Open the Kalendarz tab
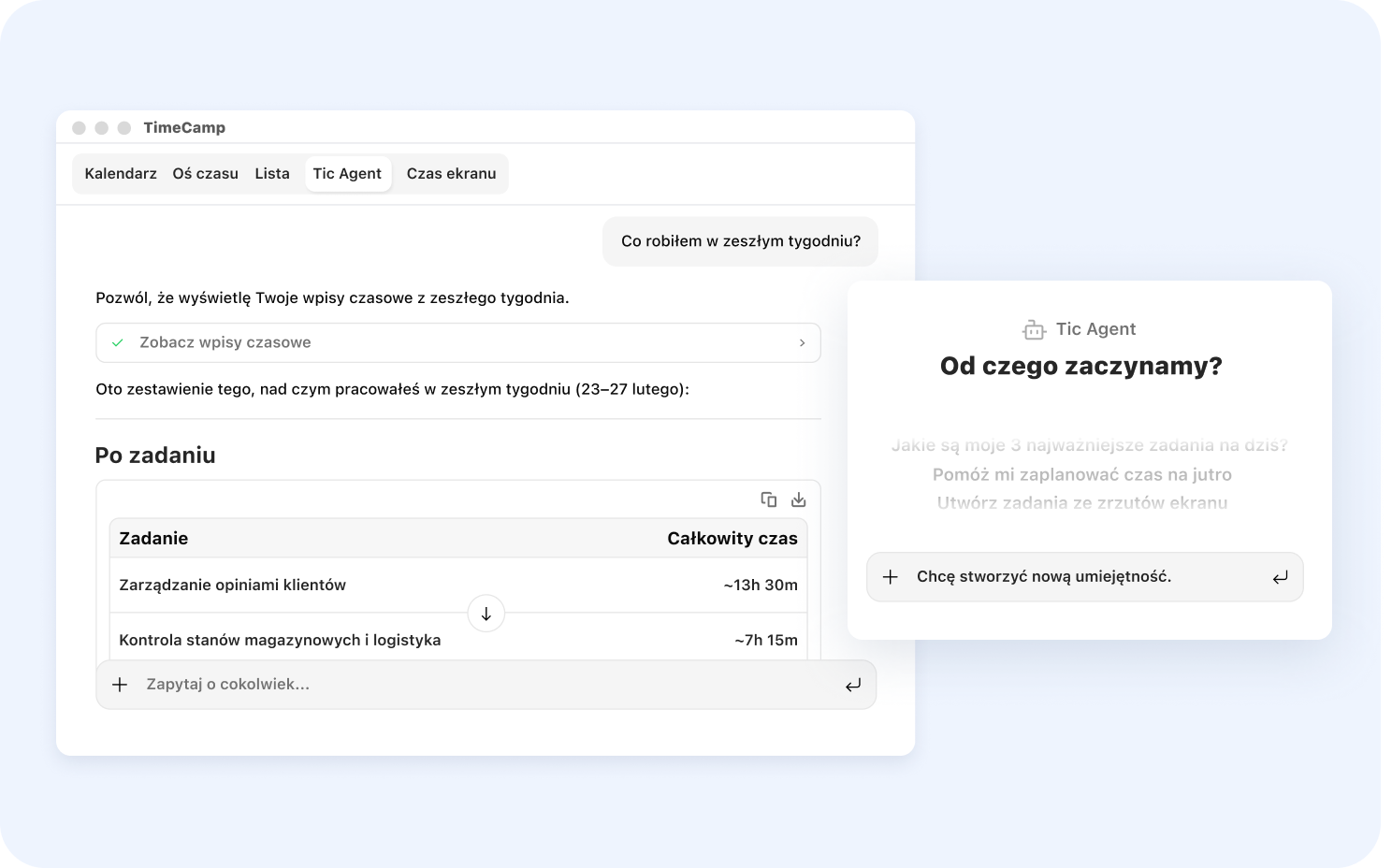This screenshot has height=868, width=1392. click(121, 174)
